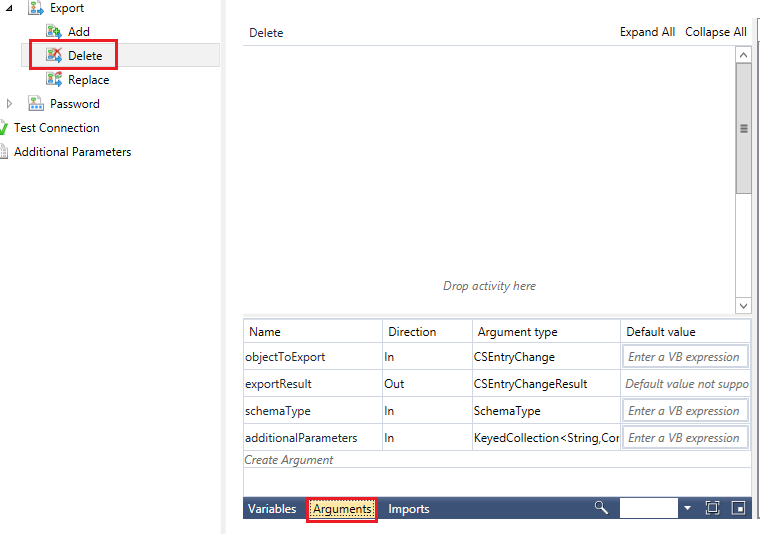Click Collapse All link
Image resolution: width=760 pixels, height=534 pixels.
[715, 32]
